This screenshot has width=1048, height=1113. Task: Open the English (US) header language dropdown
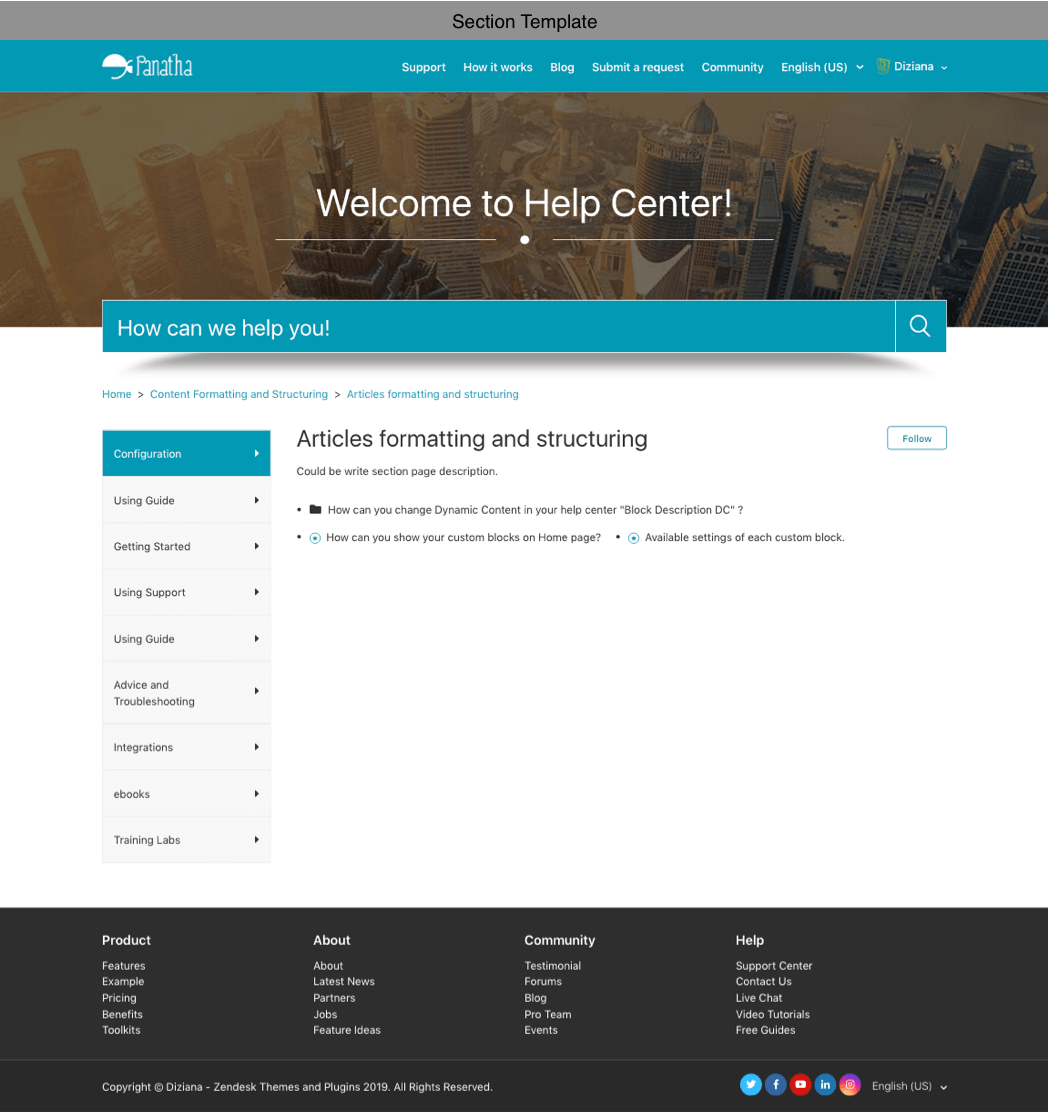click(821, 67)
